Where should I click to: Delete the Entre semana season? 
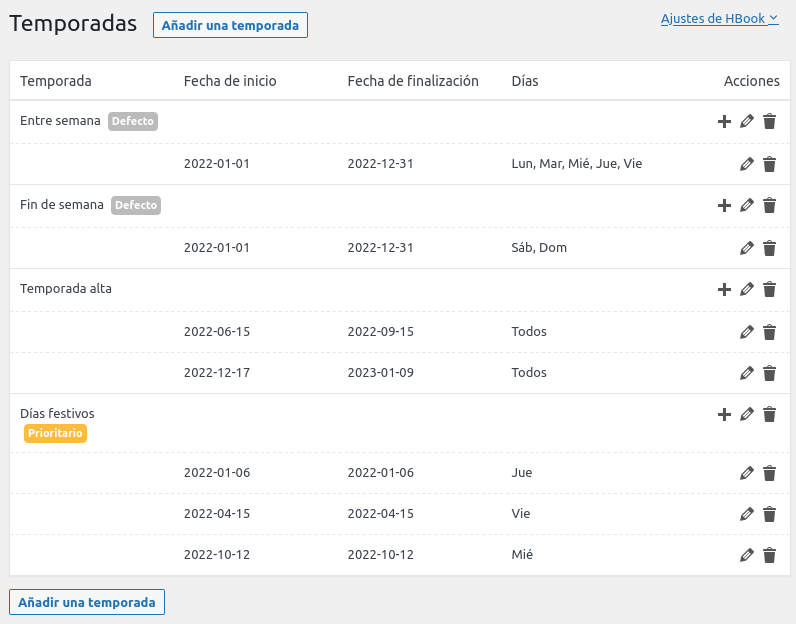pyautogui.click(x=769, y=122)
